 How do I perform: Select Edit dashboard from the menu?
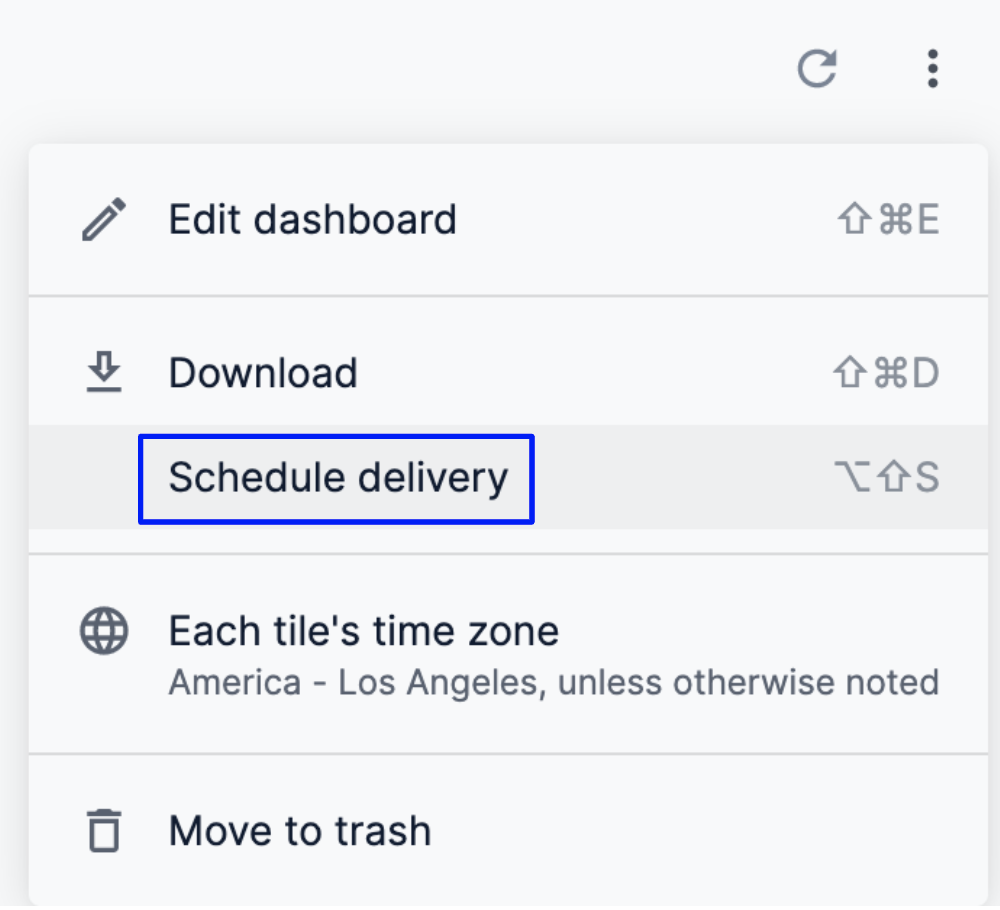(x=312, y=220)
